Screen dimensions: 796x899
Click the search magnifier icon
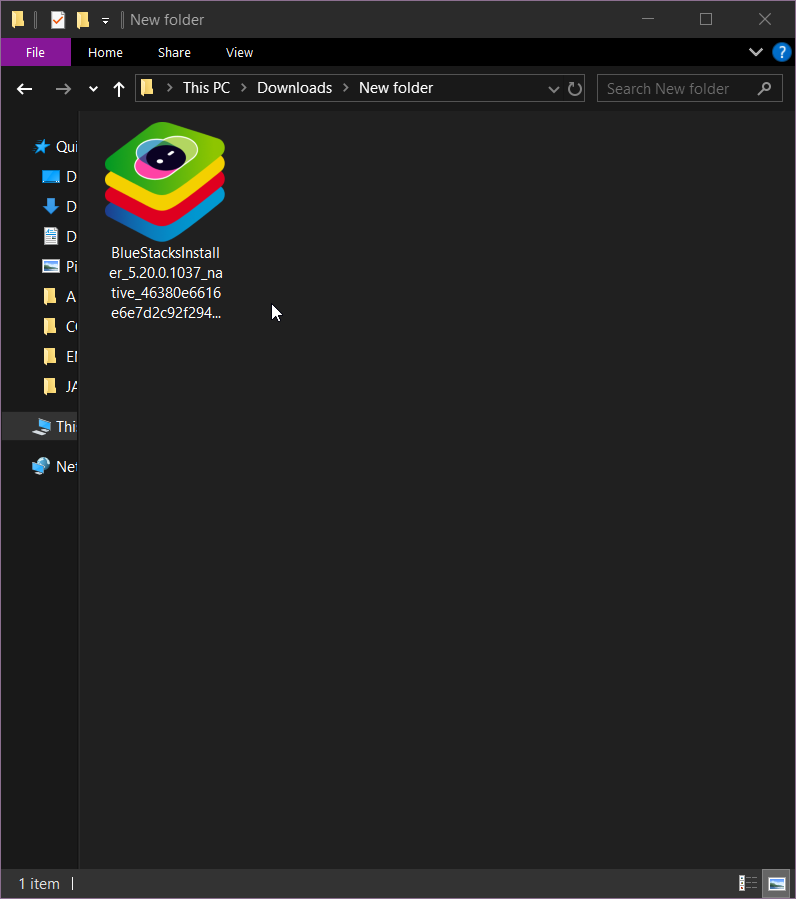(x=764, y=88)
